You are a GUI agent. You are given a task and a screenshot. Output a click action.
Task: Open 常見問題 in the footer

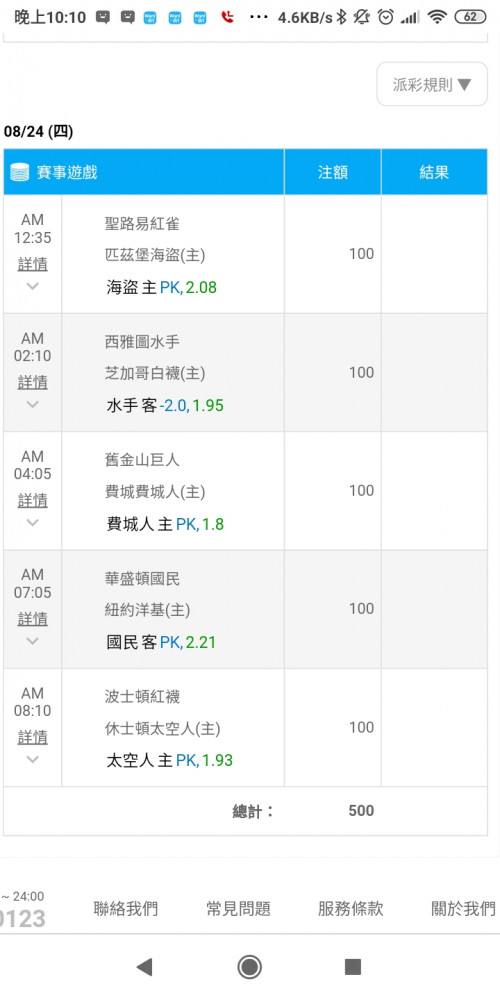(239, 908)
